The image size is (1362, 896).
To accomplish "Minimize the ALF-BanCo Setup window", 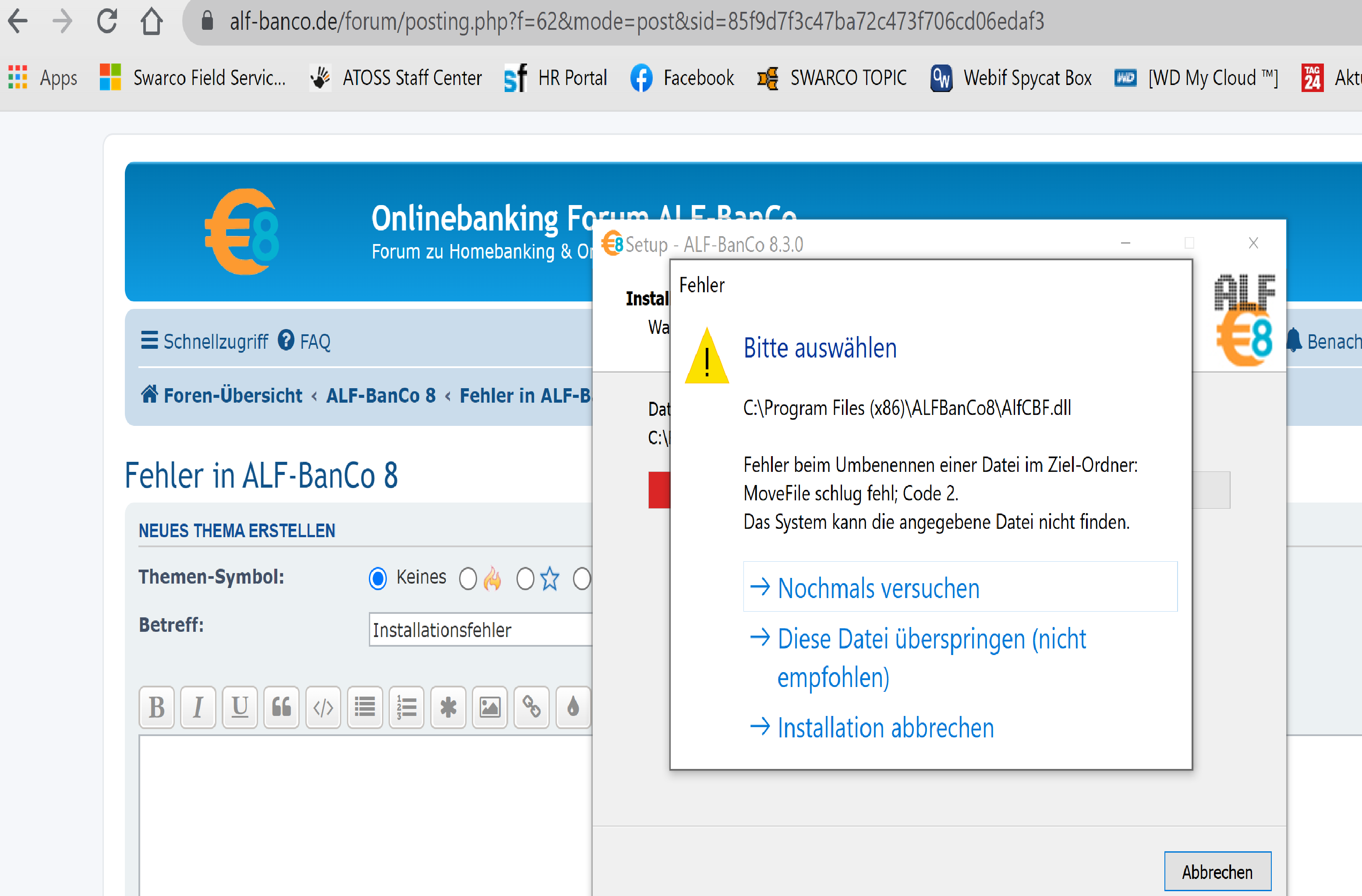I will click(1125, 243).
